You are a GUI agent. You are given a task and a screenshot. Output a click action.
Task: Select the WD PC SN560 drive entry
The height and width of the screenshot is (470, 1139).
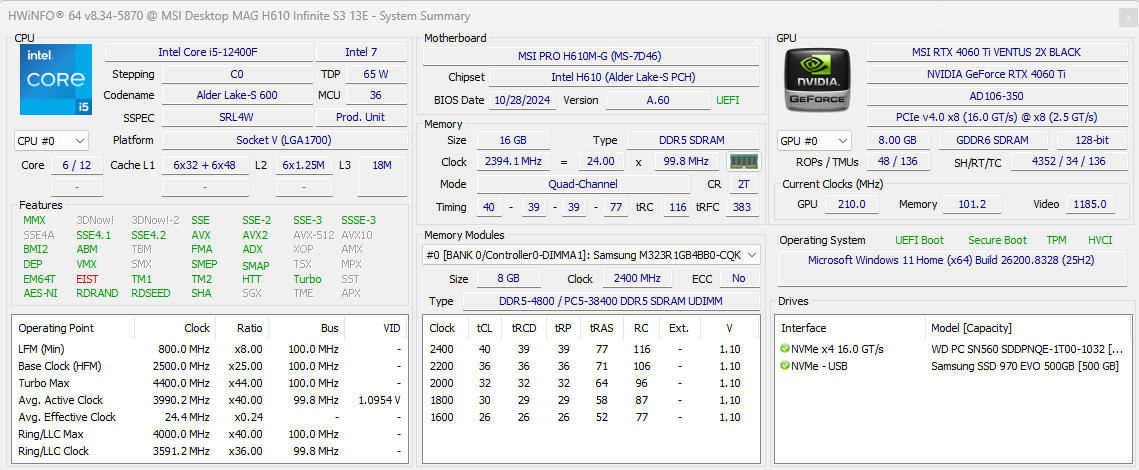(x=952, y=349)
